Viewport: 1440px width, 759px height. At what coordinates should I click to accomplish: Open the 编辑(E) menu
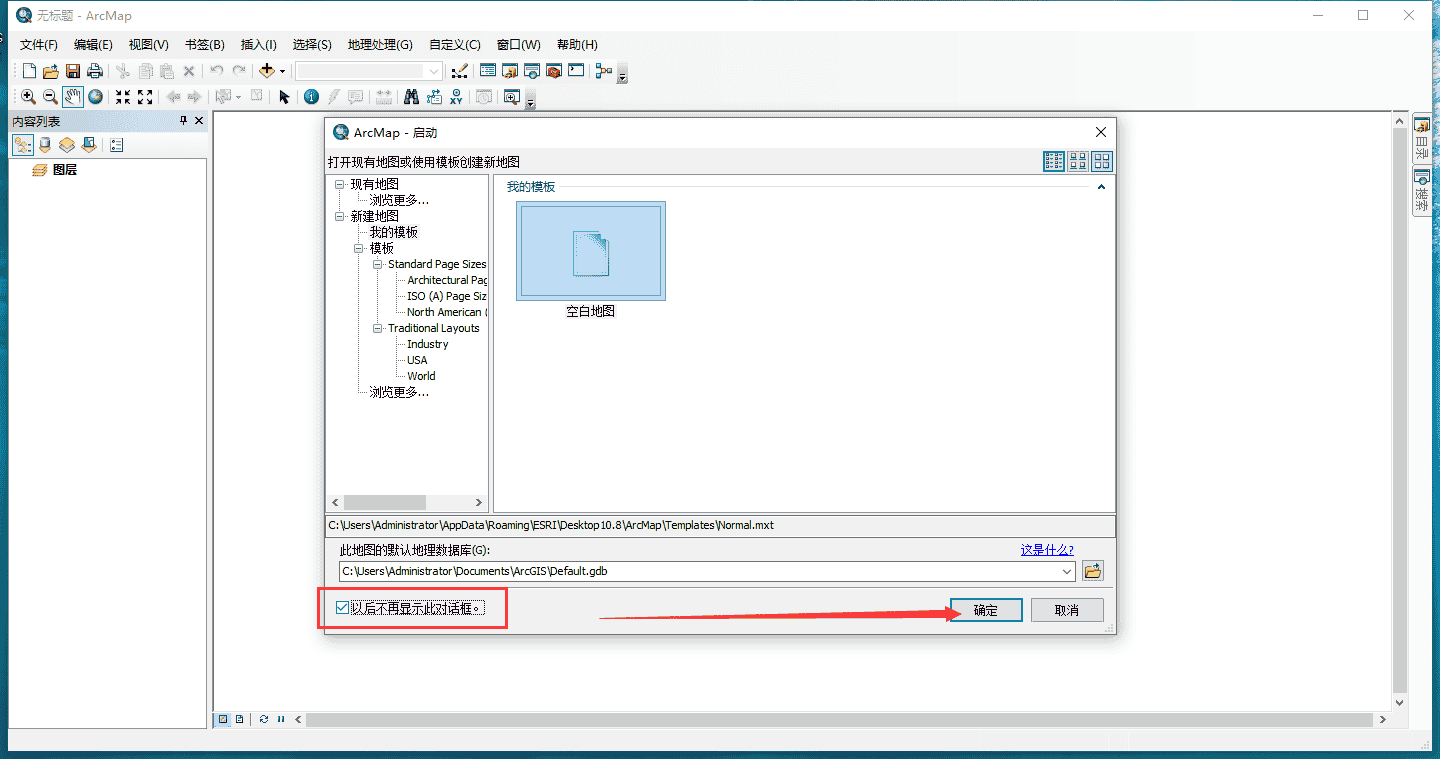(93, 45)
